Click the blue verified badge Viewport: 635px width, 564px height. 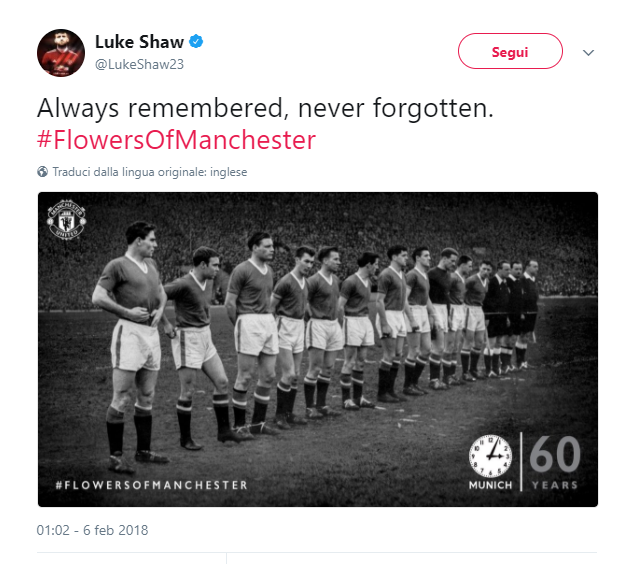196,41
